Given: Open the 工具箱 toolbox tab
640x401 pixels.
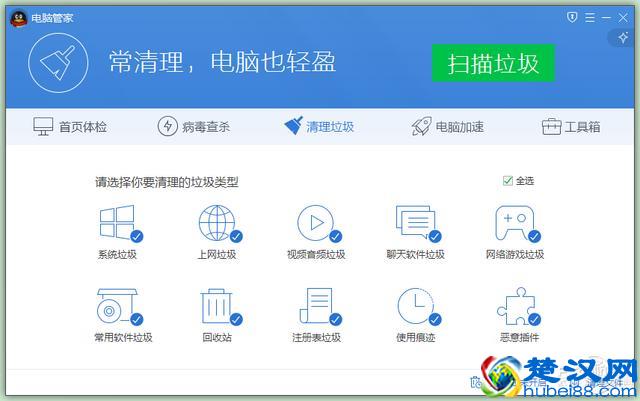Looking at the screenshot, I should 571,127.
